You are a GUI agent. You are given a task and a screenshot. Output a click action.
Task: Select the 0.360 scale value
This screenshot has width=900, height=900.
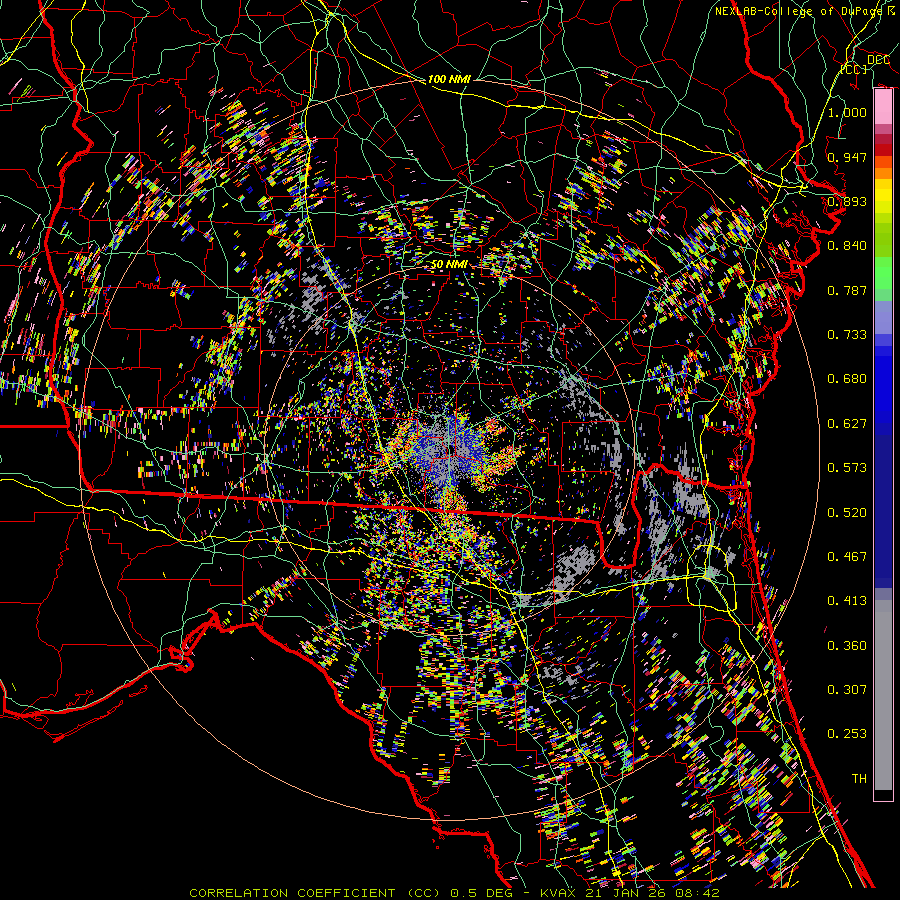pyautogui.click(x=847, y=646)
